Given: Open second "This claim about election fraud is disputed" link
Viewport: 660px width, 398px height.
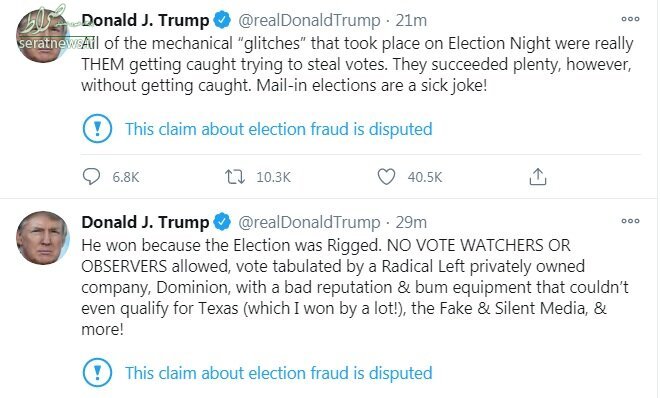Looking at the screenshot, I should pos(279,373).
